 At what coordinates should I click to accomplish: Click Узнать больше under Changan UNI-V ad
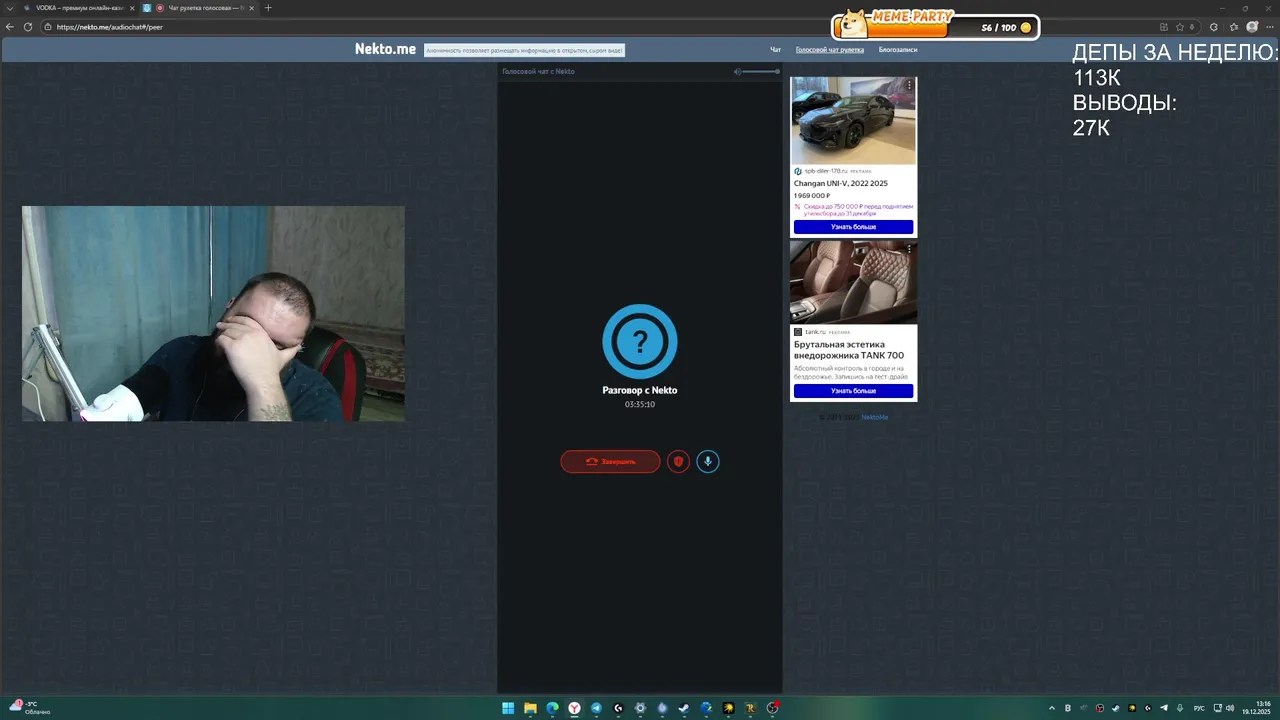coord(853,227)
